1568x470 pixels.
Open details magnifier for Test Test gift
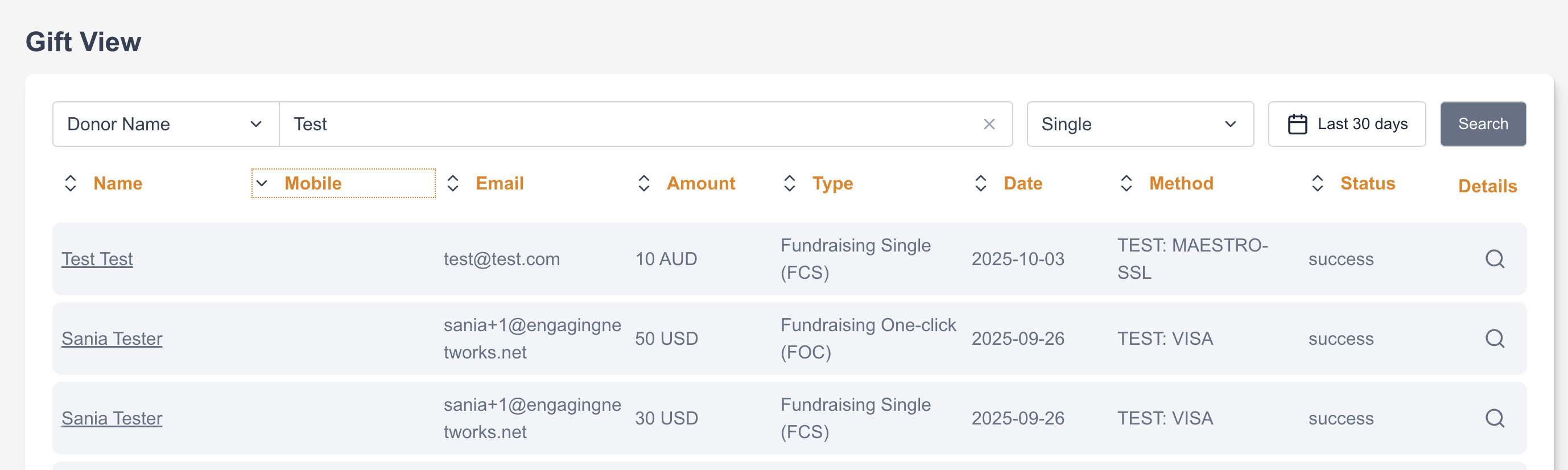coord(1495,259)
